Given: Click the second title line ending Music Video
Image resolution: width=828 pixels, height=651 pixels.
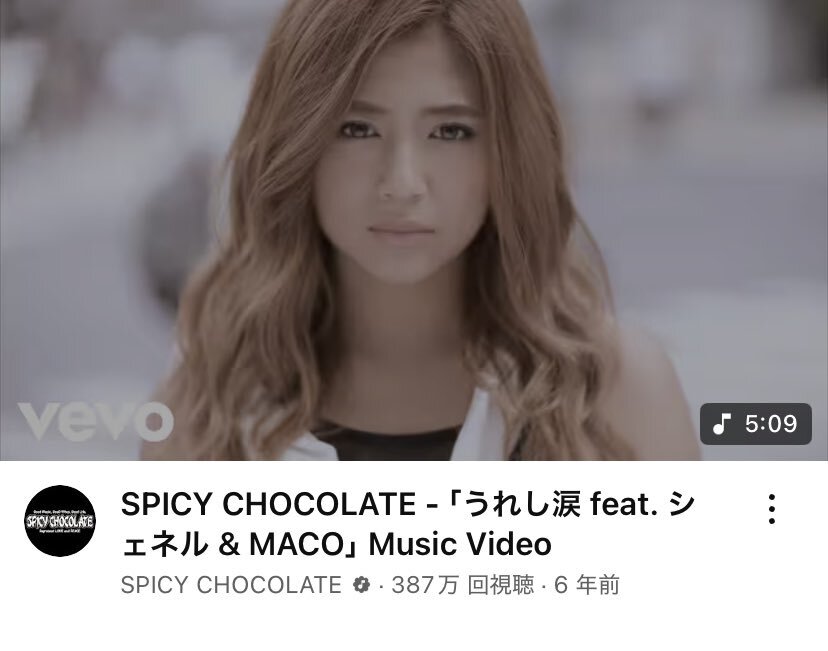Looking at the screenshot, I should pyautogui.click(x=336, y=544).
